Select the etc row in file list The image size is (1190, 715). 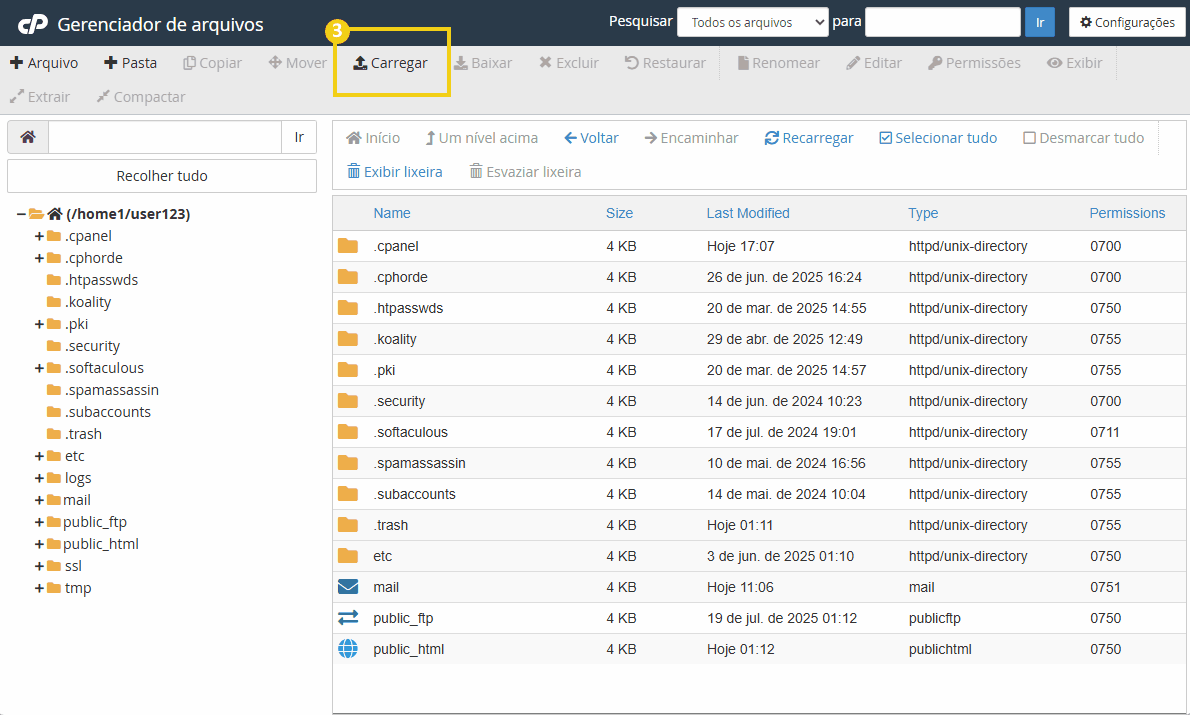click(759, 556)
